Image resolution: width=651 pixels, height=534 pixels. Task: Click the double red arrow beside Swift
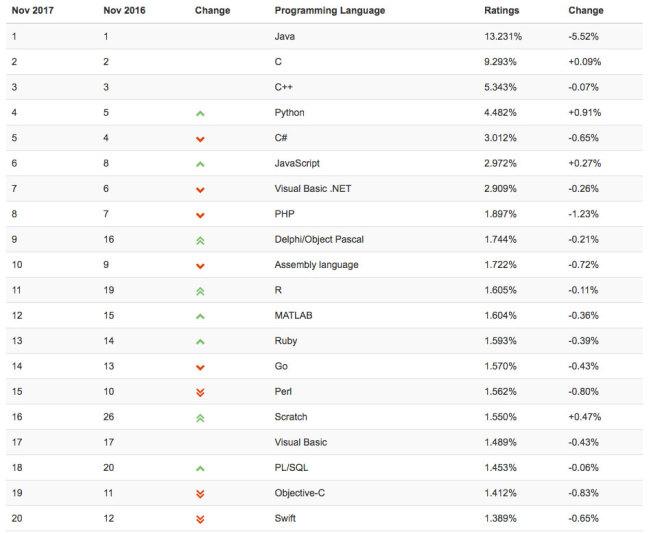click(x=201, y=519)
